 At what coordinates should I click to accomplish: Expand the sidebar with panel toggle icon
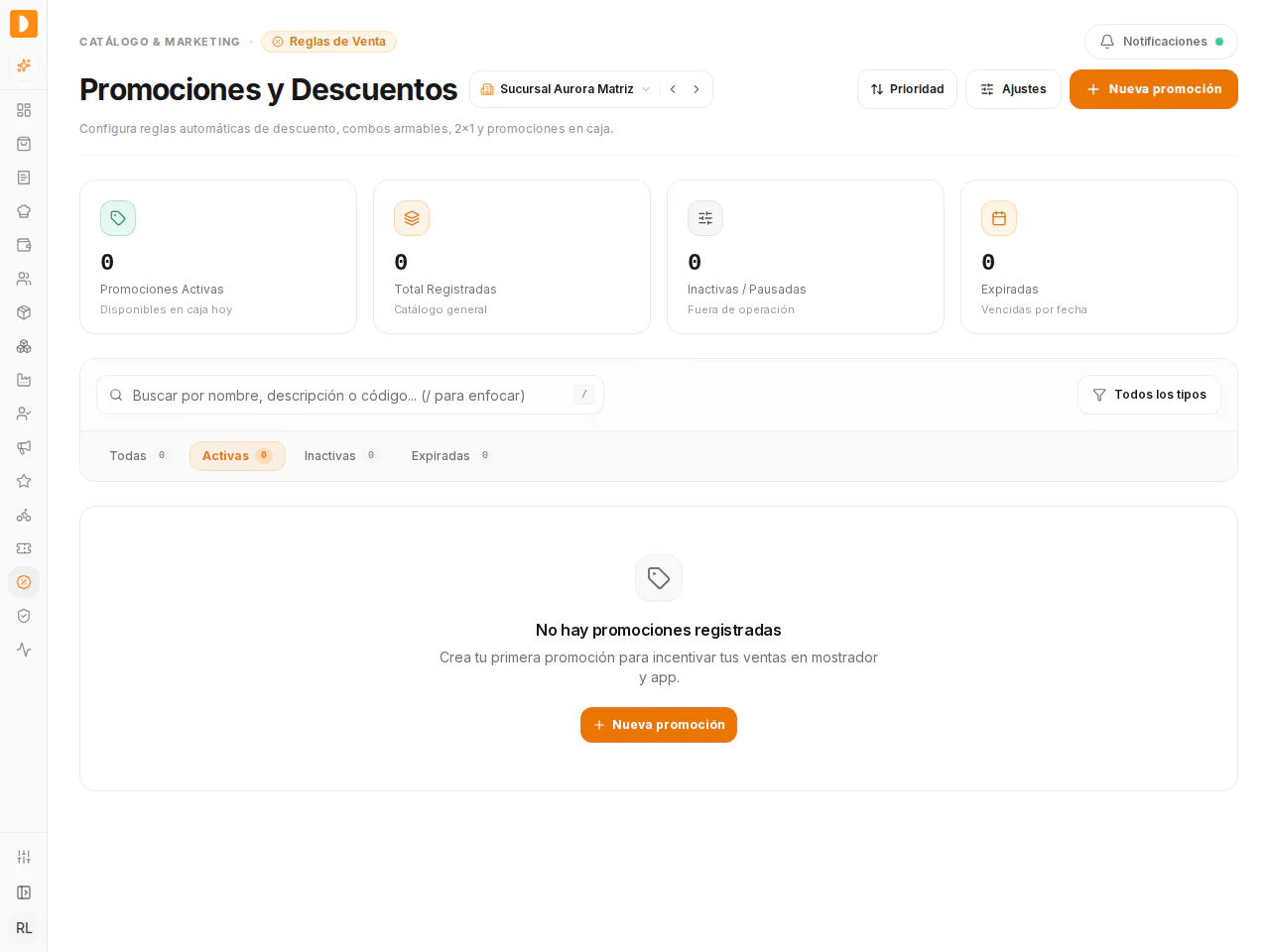pos(24,892)
